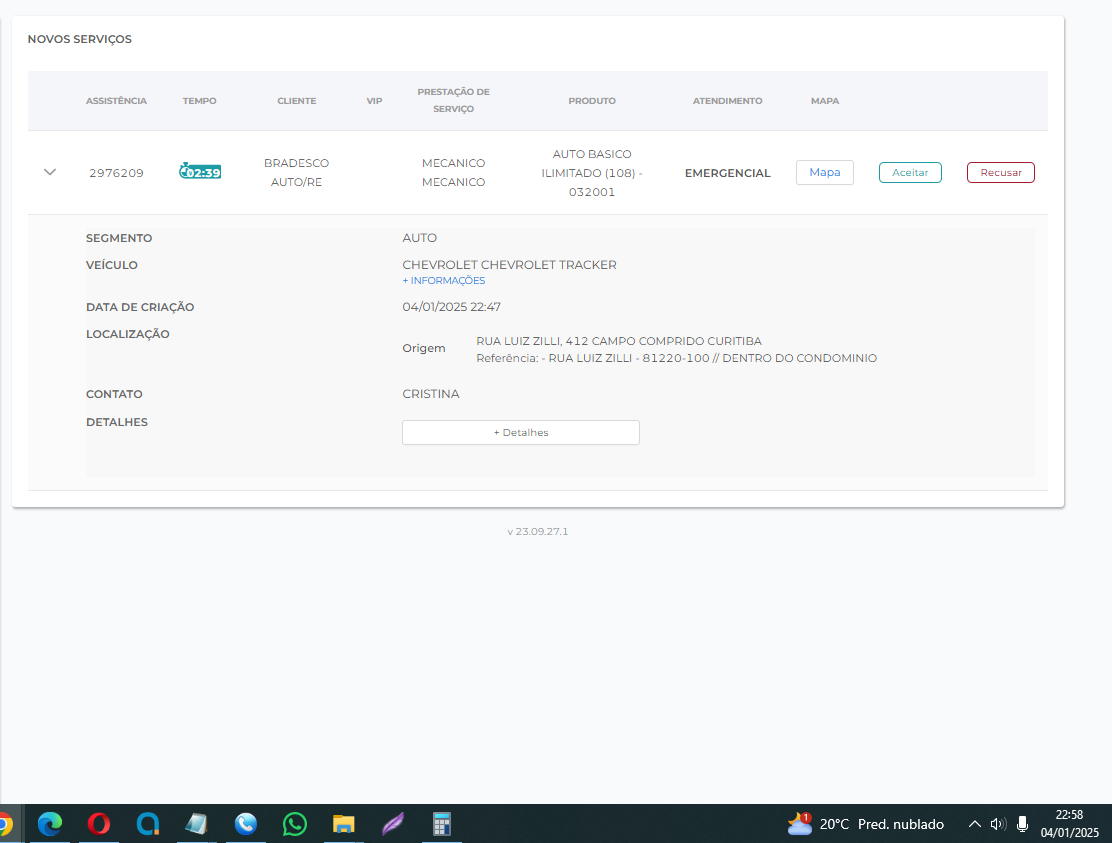Launch WhatsApp from the taskbar

tap(295, 824)
